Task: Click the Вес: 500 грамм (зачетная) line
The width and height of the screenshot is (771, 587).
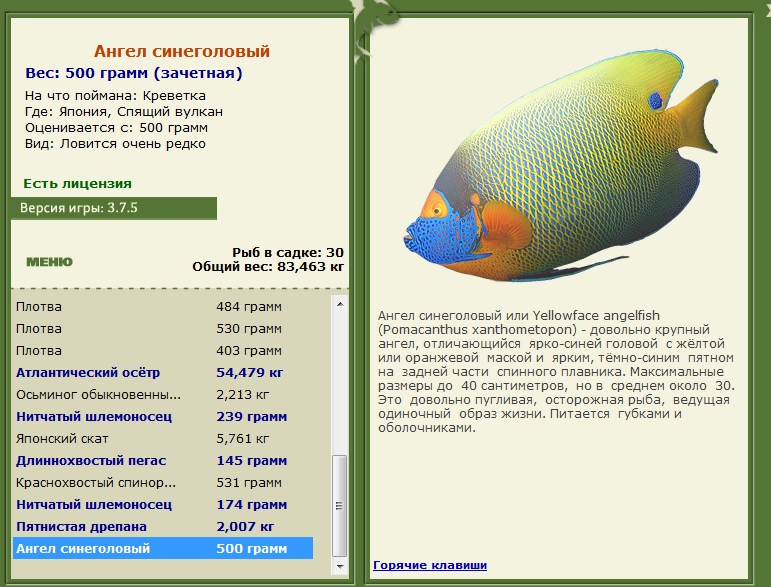Action: [134, 73]
